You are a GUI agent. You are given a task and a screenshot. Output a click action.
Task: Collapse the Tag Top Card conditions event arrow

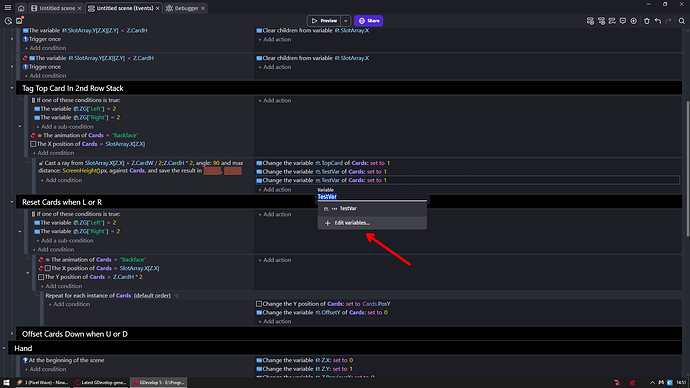(20, 126)
